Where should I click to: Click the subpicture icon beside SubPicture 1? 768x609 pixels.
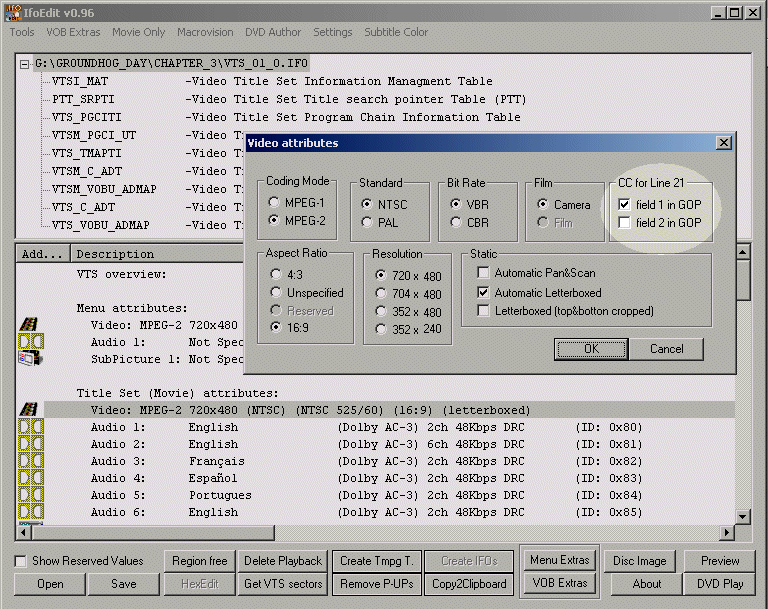coord(30,358)
